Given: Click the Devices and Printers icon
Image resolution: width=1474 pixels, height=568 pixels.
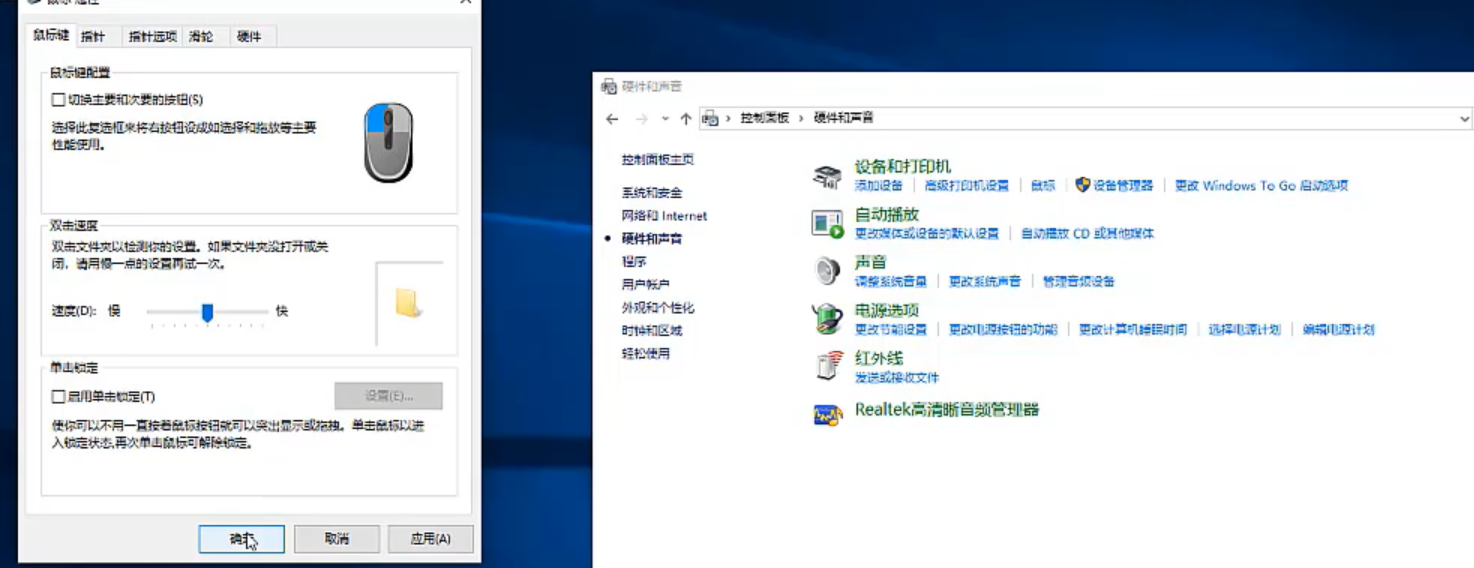Looking at the screenshot, I should coord(827,177).
